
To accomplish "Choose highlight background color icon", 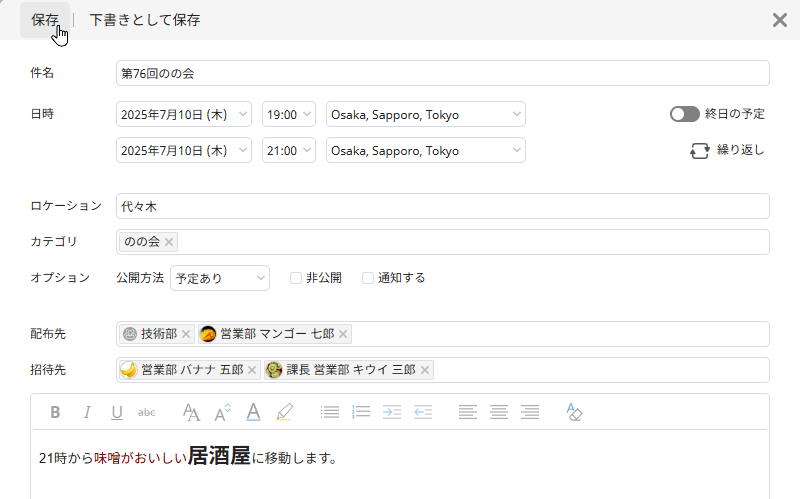I will pyautogui.click(x=284, y=412).
